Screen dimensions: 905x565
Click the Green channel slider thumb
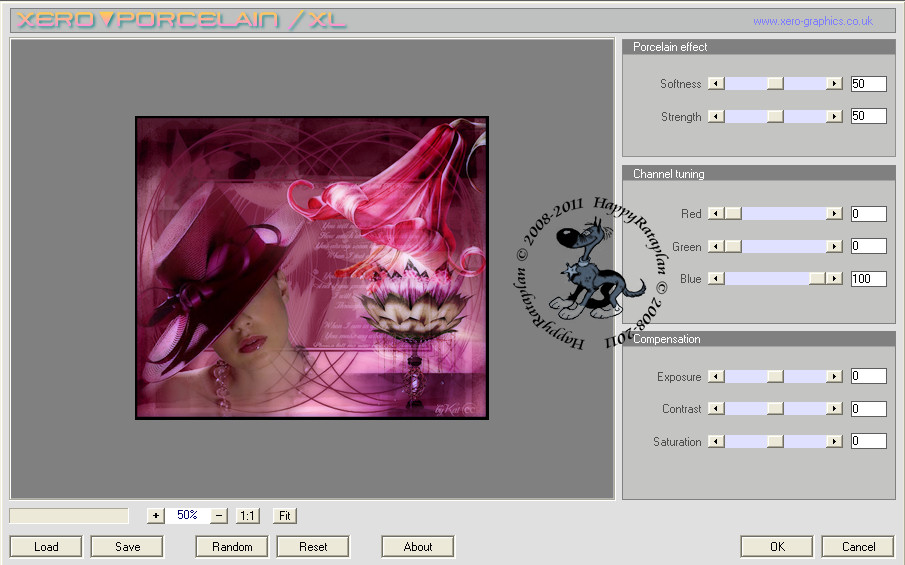tap(733, 246)
